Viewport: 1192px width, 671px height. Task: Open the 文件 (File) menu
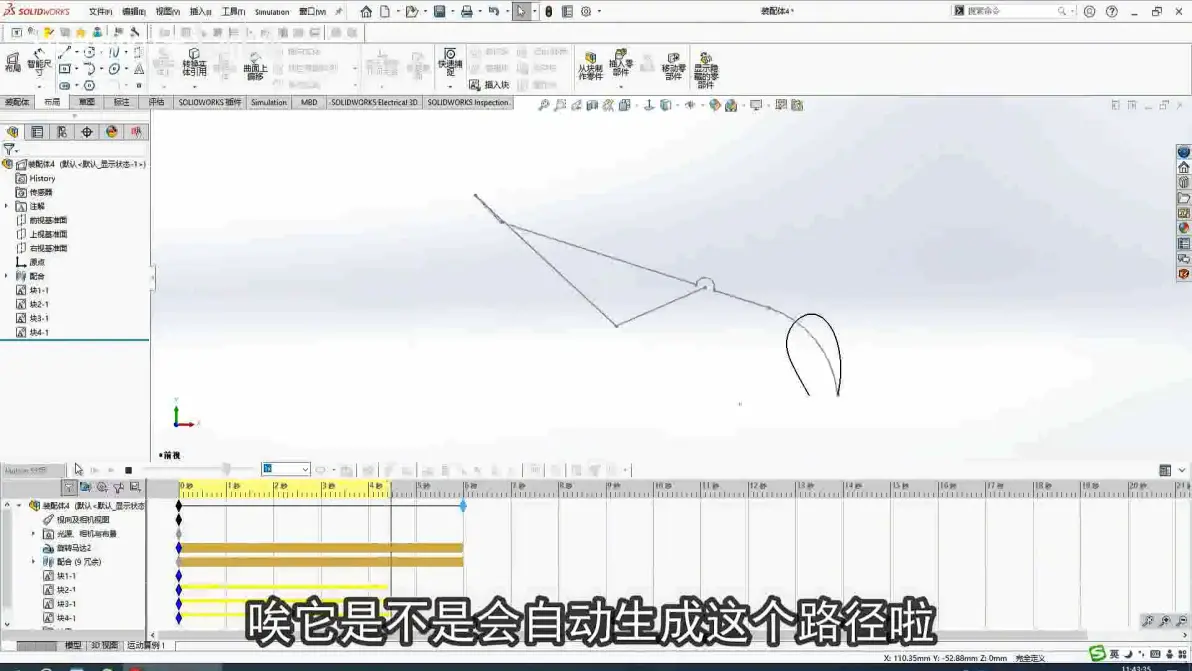click(x=100, y=11)
